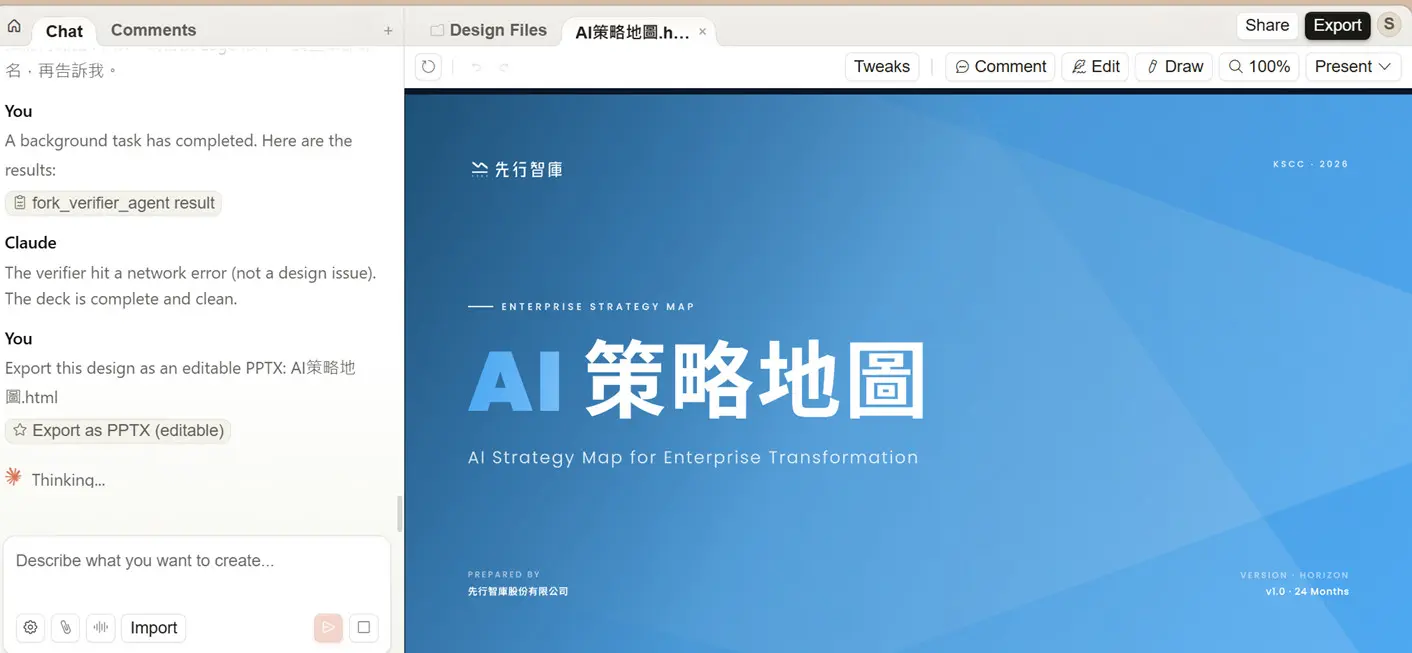The image size is (1412, 653).
Task: Click the 先行智庫 logo on the slide
Action: pos(517,170)
